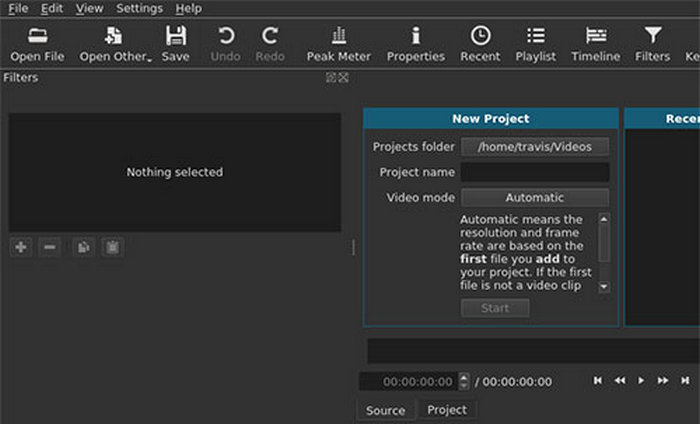This screenshot has height=424, width=700.
Task: Click the Open File toolbar icon
Action: click(x=38, y=44)
